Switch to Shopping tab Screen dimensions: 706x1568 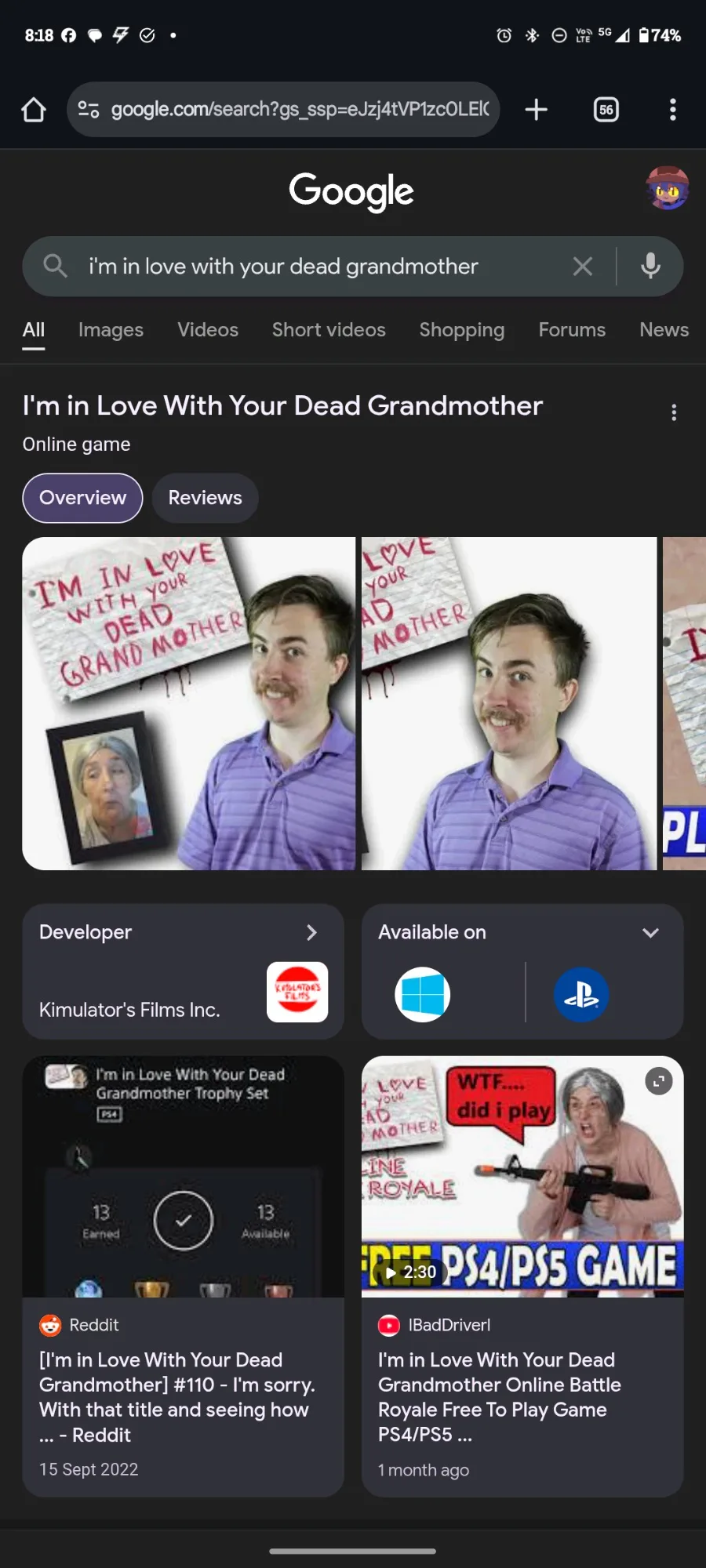click(x=462, y=330)
